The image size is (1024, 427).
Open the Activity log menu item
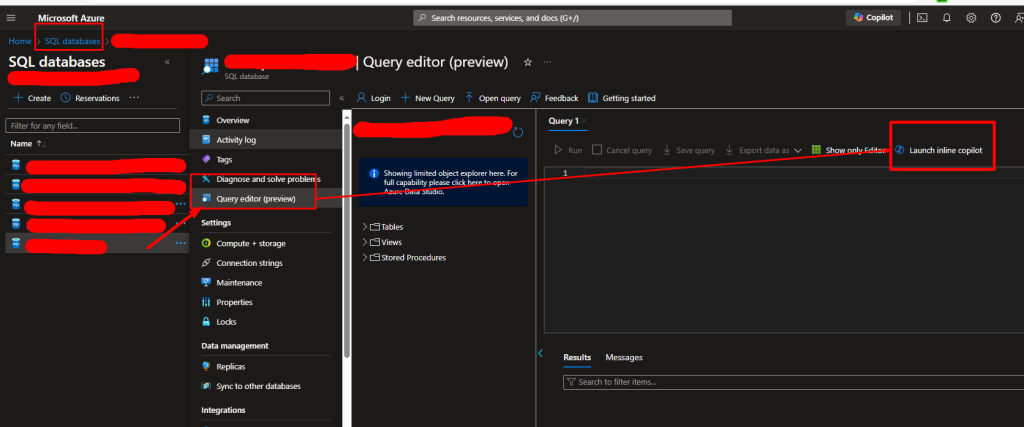236,140
